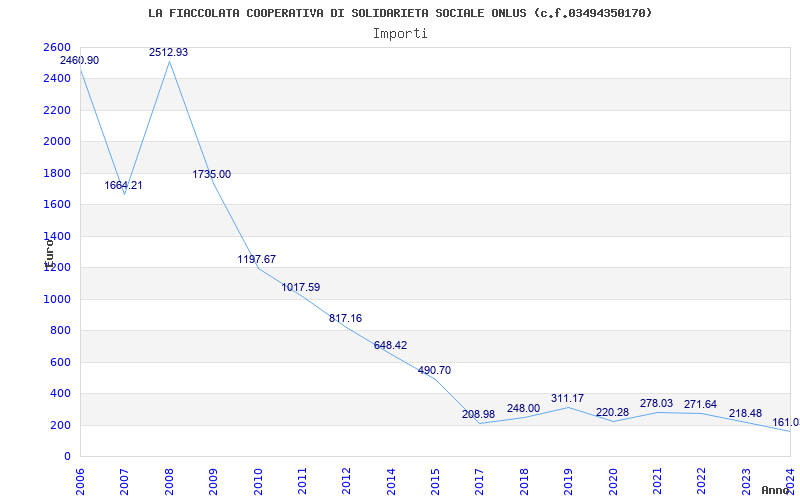Click the y-axis value 1800

click(x=57, y=173)
